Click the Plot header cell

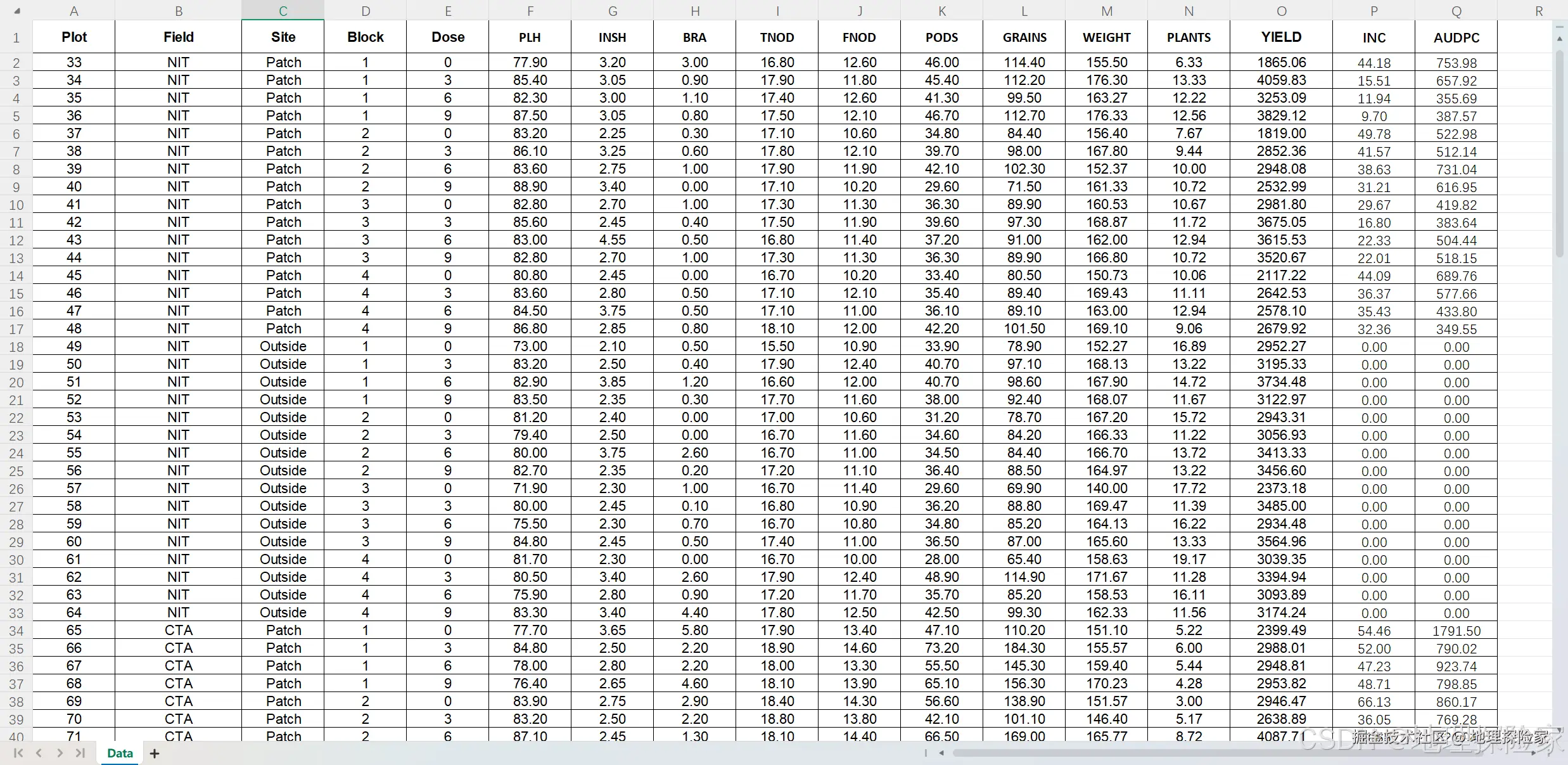click(74, 37)
